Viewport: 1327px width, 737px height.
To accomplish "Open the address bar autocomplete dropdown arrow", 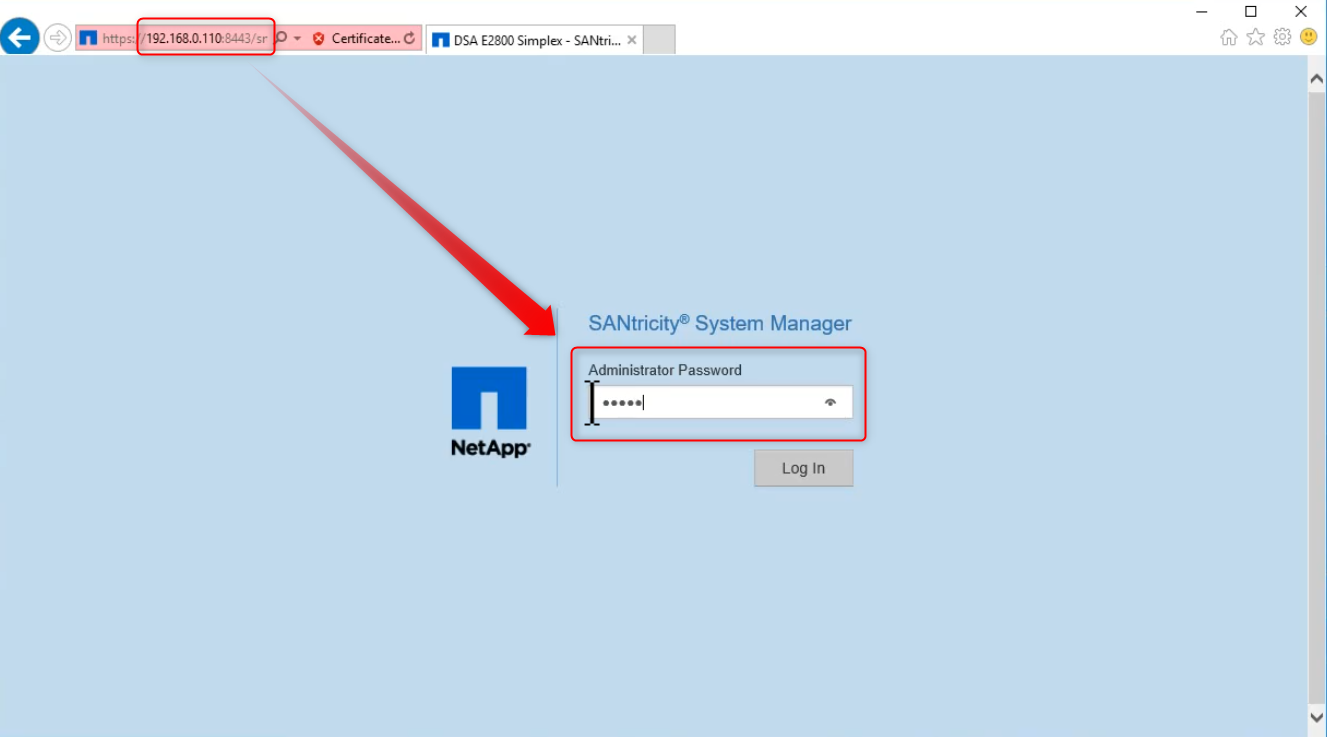I will [297, 38].
